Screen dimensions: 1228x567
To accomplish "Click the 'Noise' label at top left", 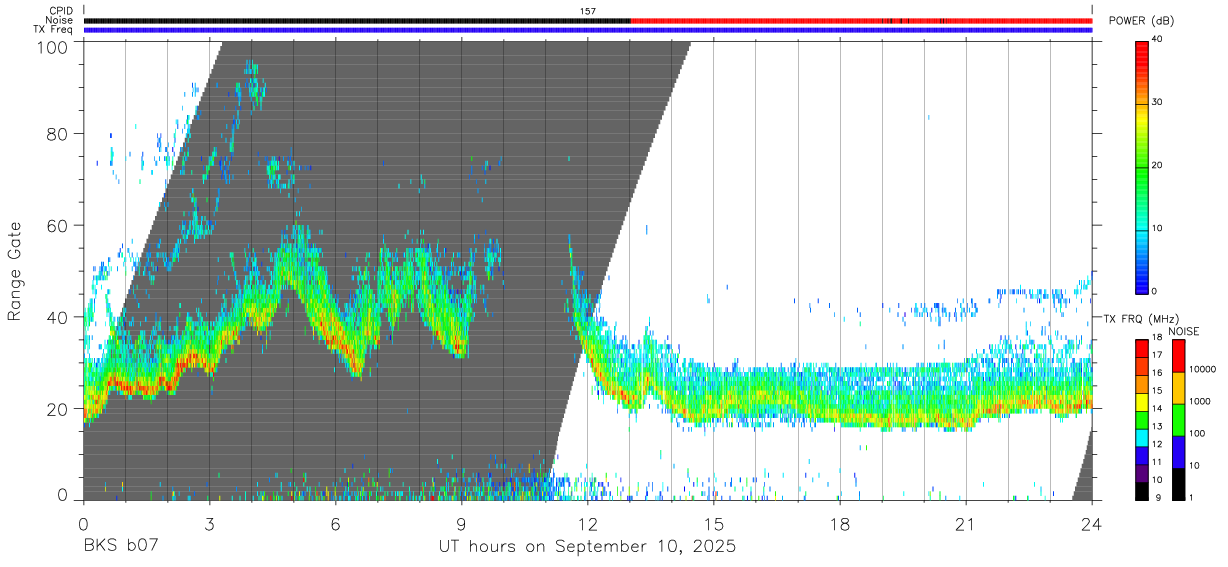I will point(61,20).
